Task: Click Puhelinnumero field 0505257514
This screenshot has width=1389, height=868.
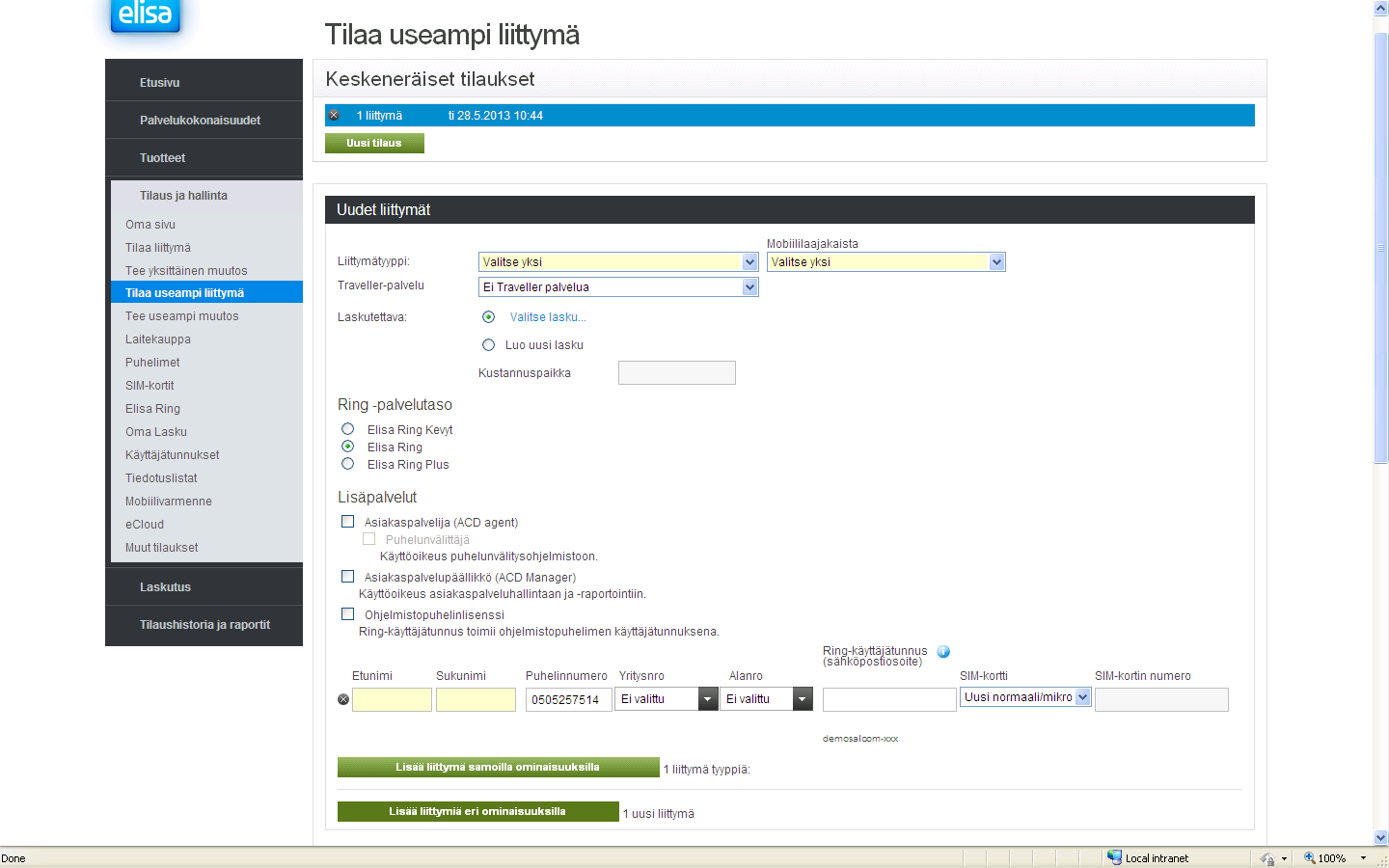Action: coord(569,700)
